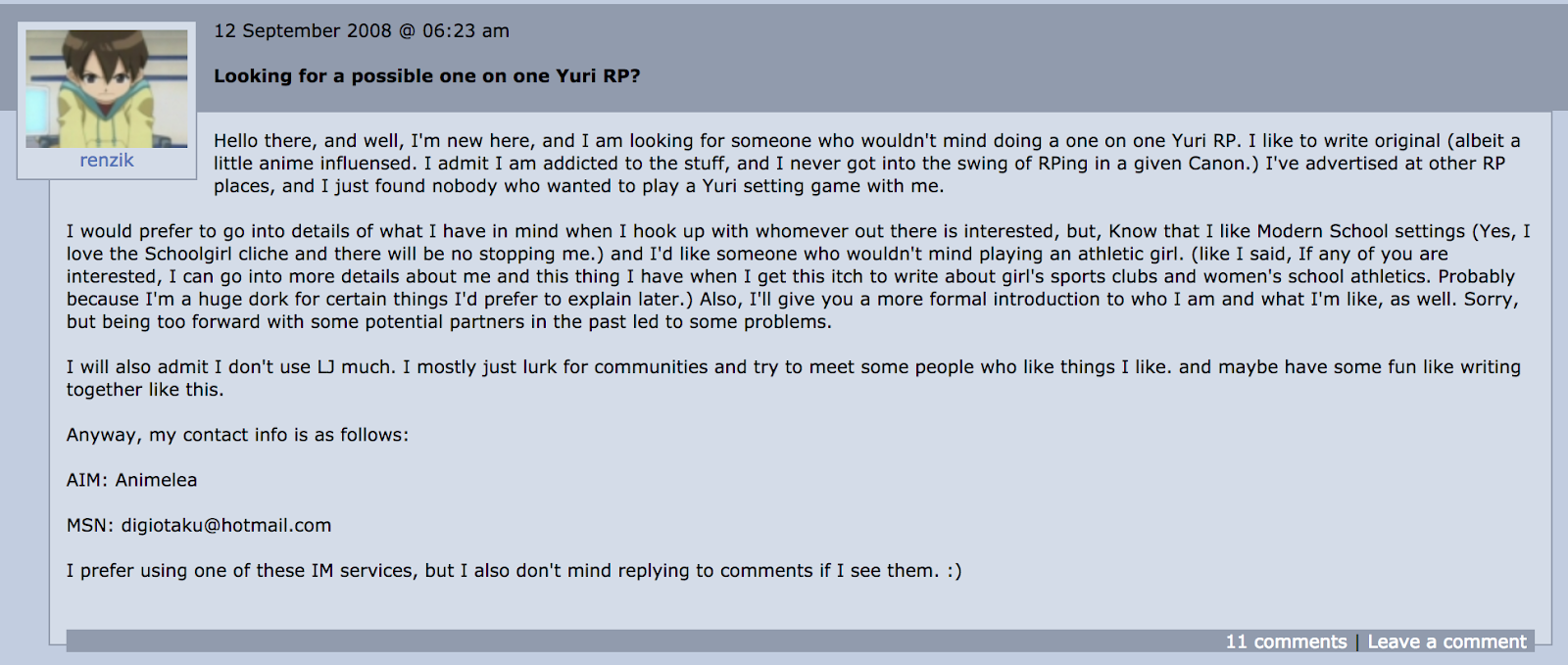Click the 'AIM:' label text
Screen dimensions: 1568x665
coord(87,481)
